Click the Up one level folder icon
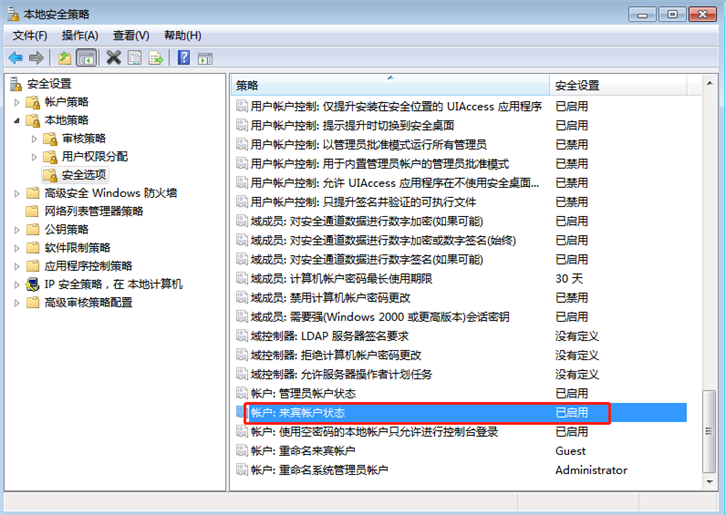This screenshot has width=725, height=515. click(x=65, y=58)
